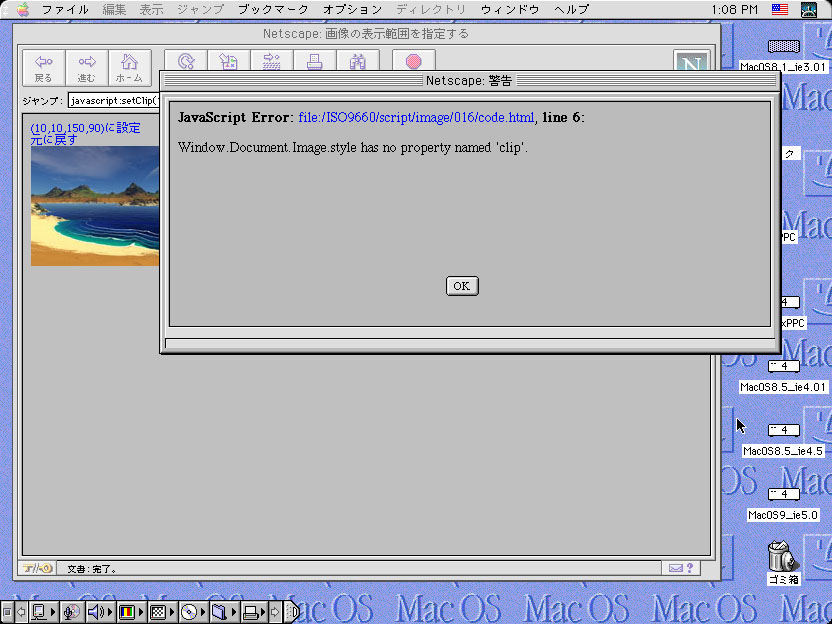Click the Forward (進む) toolbar button
The width and height of the screenshot is (832, 624).
(x=86, y=68)
